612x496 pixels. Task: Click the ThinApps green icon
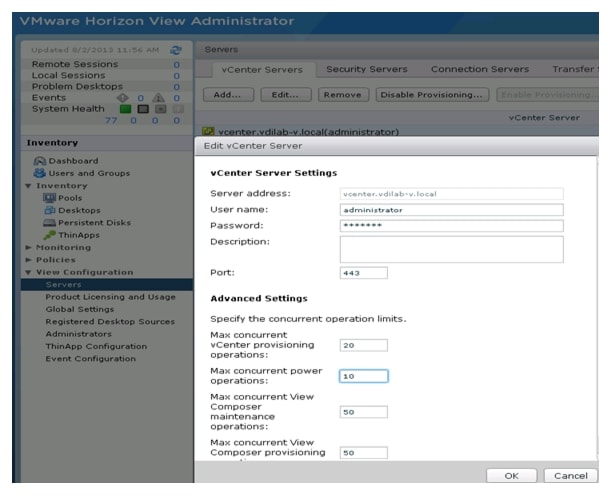(50, 235)
